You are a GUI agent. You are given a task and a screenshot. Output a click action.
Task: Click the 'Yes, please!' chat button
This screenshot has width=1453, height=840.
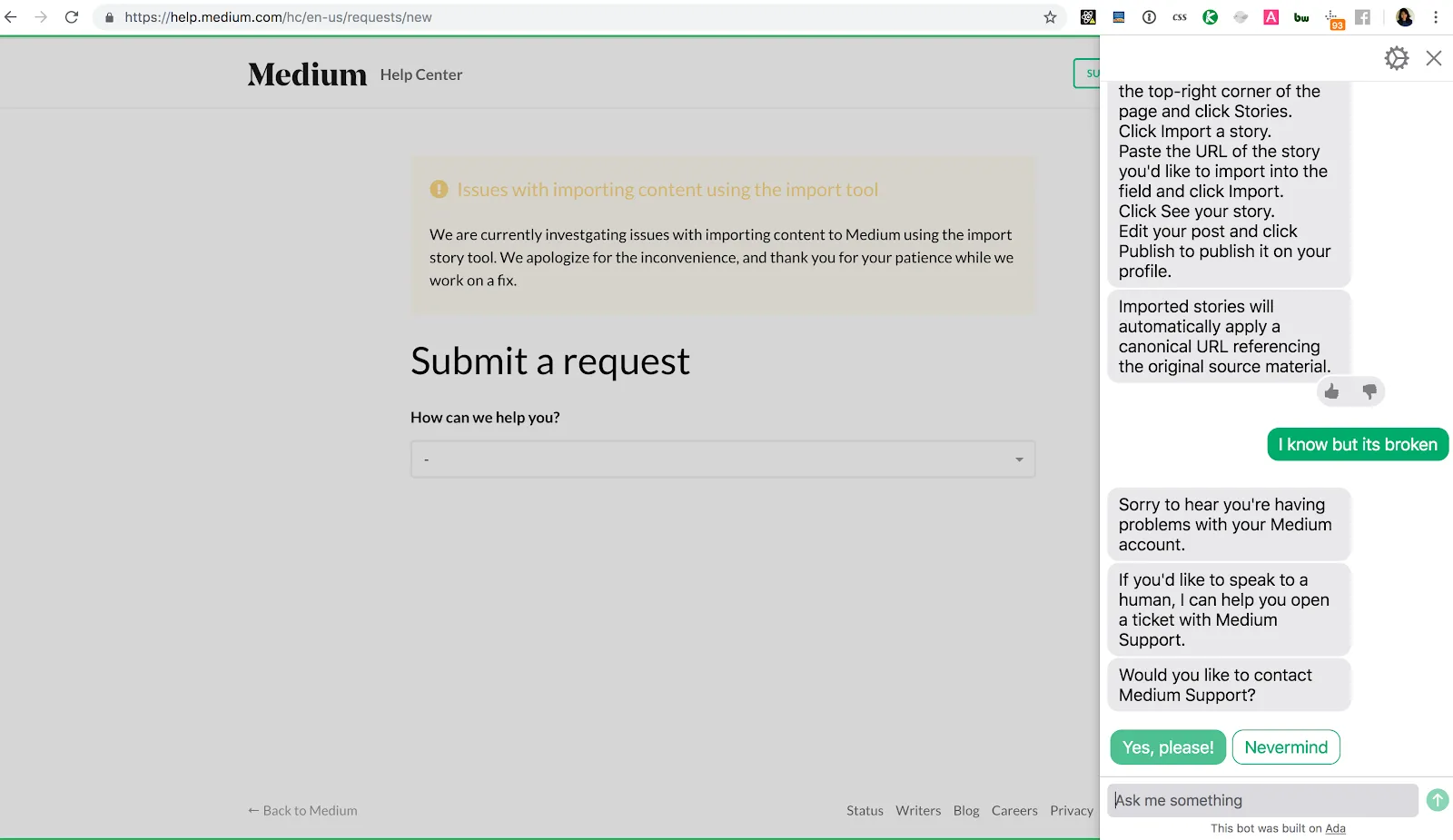[x=1168, y=747]
